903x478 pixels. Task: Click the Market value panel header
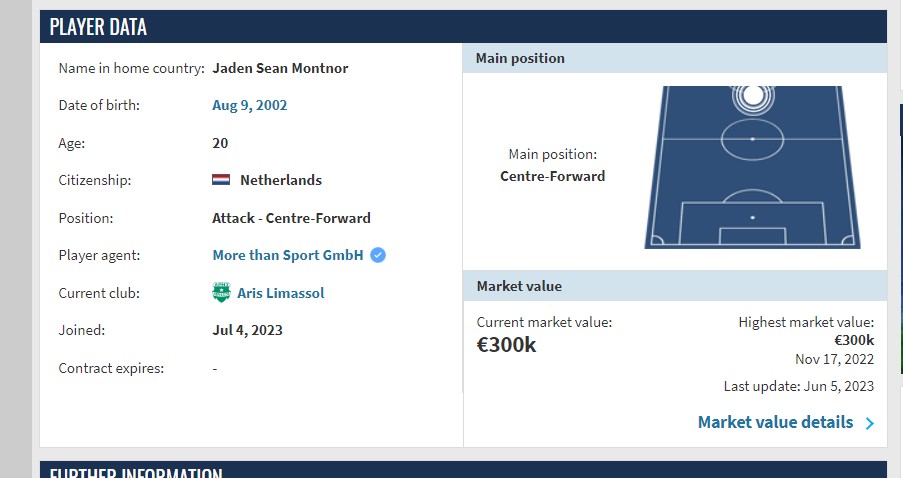click(675, 286)
